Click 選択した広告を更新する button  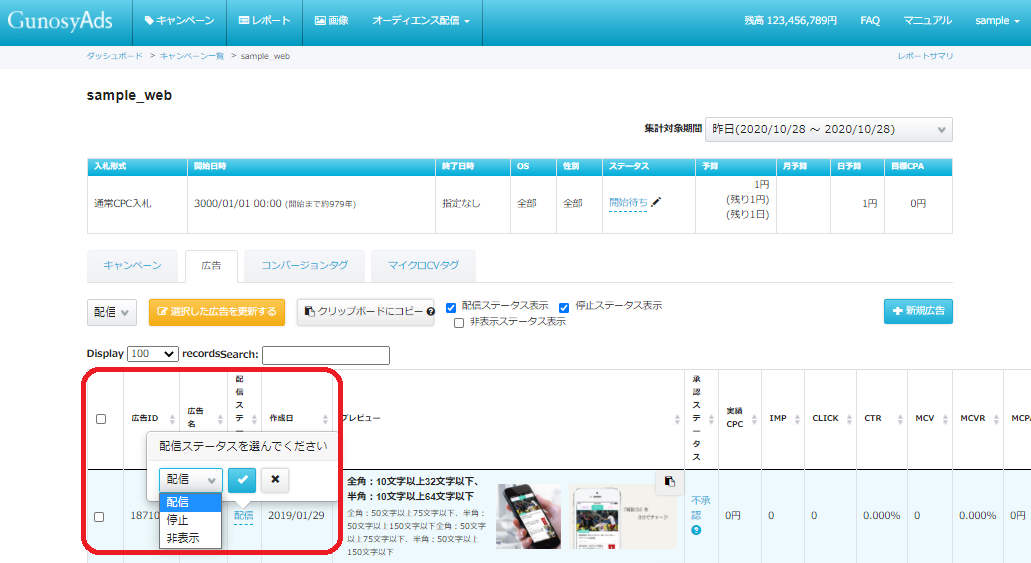[x=217, y=312]
